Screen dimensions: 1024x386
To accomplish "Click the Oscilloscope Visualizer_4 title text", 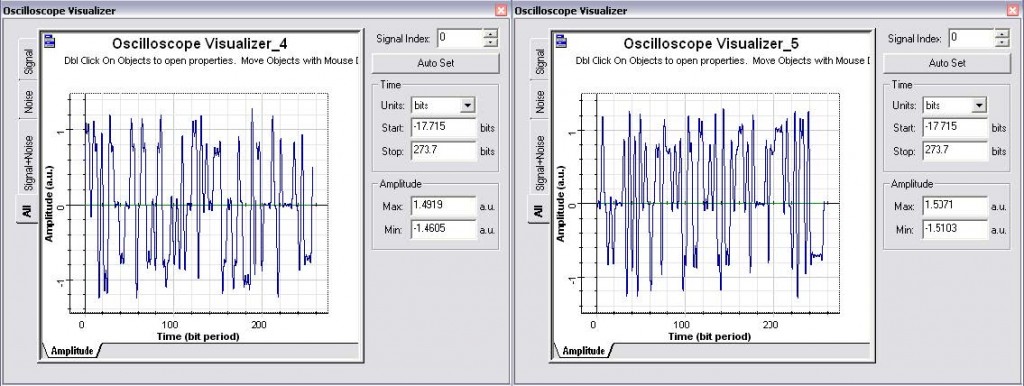I will coord(200,44).
